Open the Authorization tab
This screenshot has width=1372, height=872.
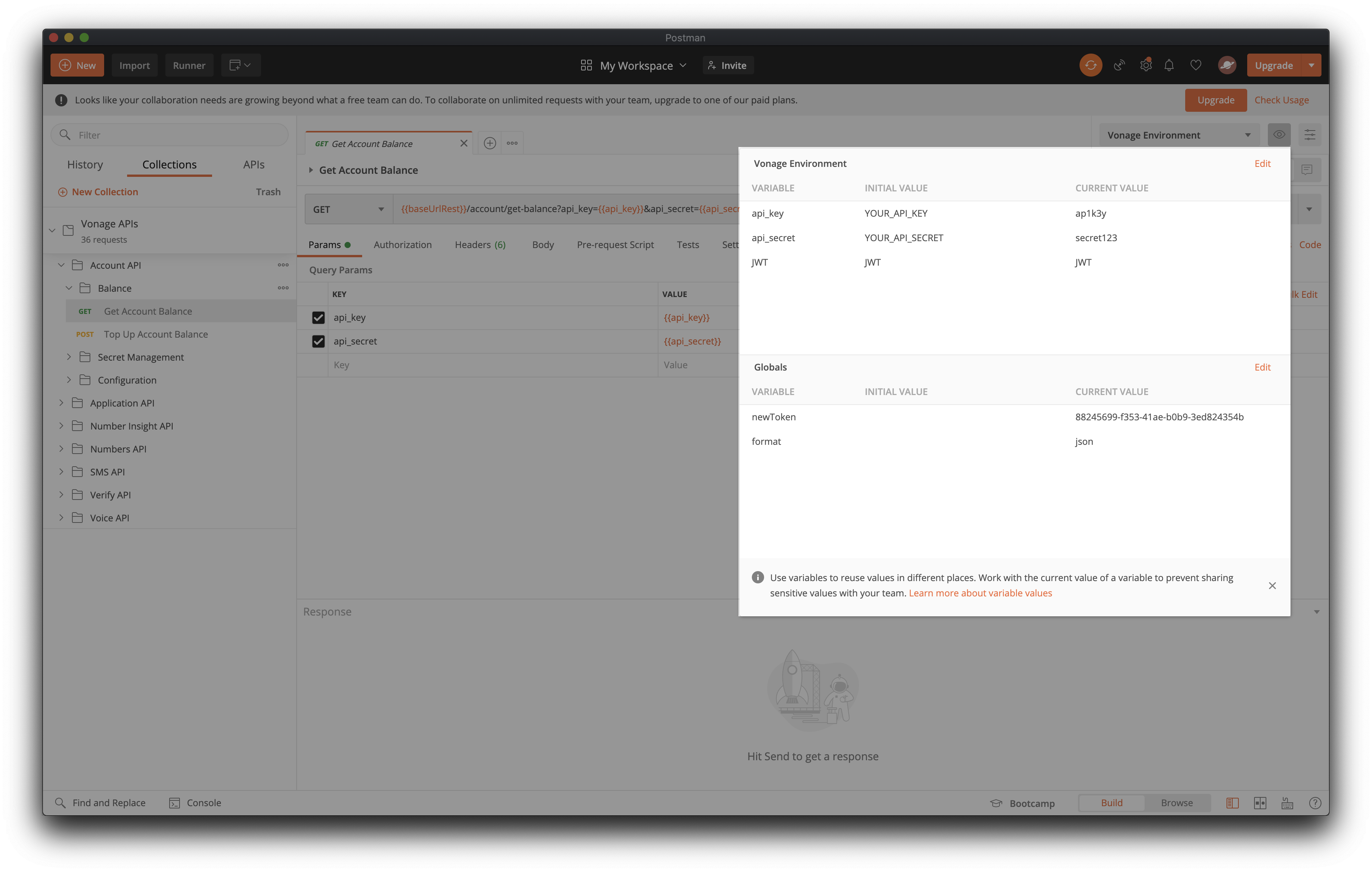[x=402, y=244]
